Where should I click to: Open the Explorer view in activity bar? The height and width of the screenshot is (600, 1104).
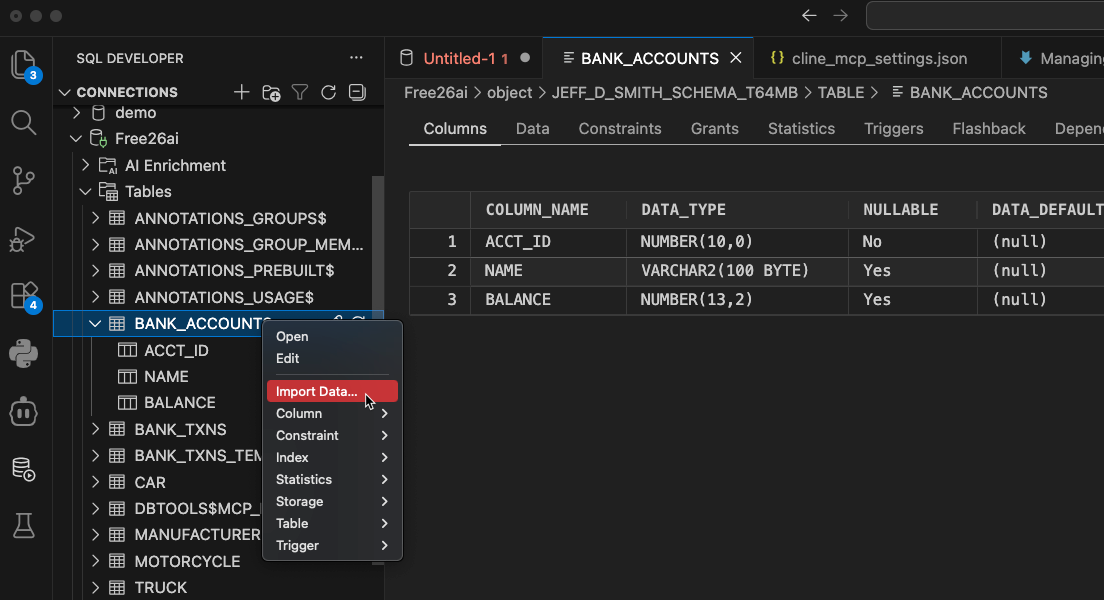[x=23, y=65]
